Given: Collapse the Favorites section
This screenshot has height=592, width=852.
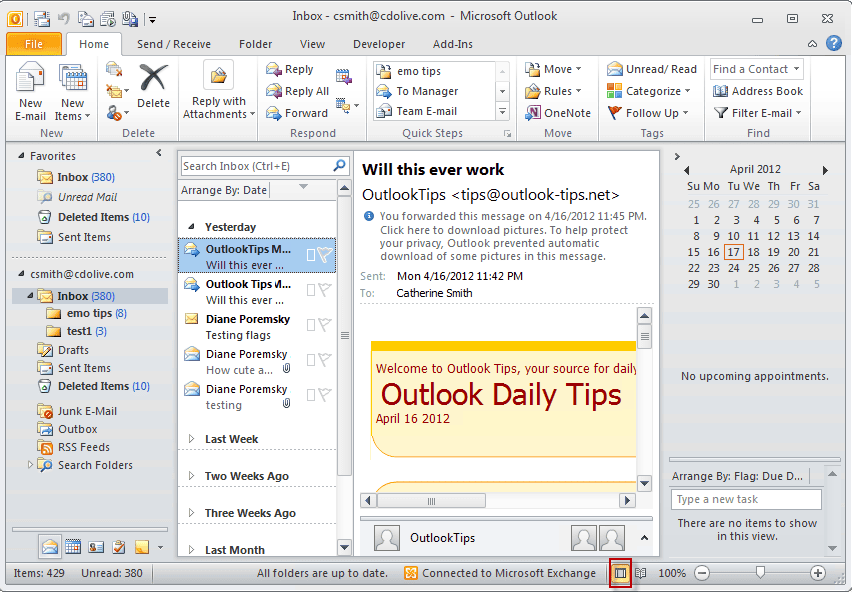Looking at the screenshot, I should 21,155.
